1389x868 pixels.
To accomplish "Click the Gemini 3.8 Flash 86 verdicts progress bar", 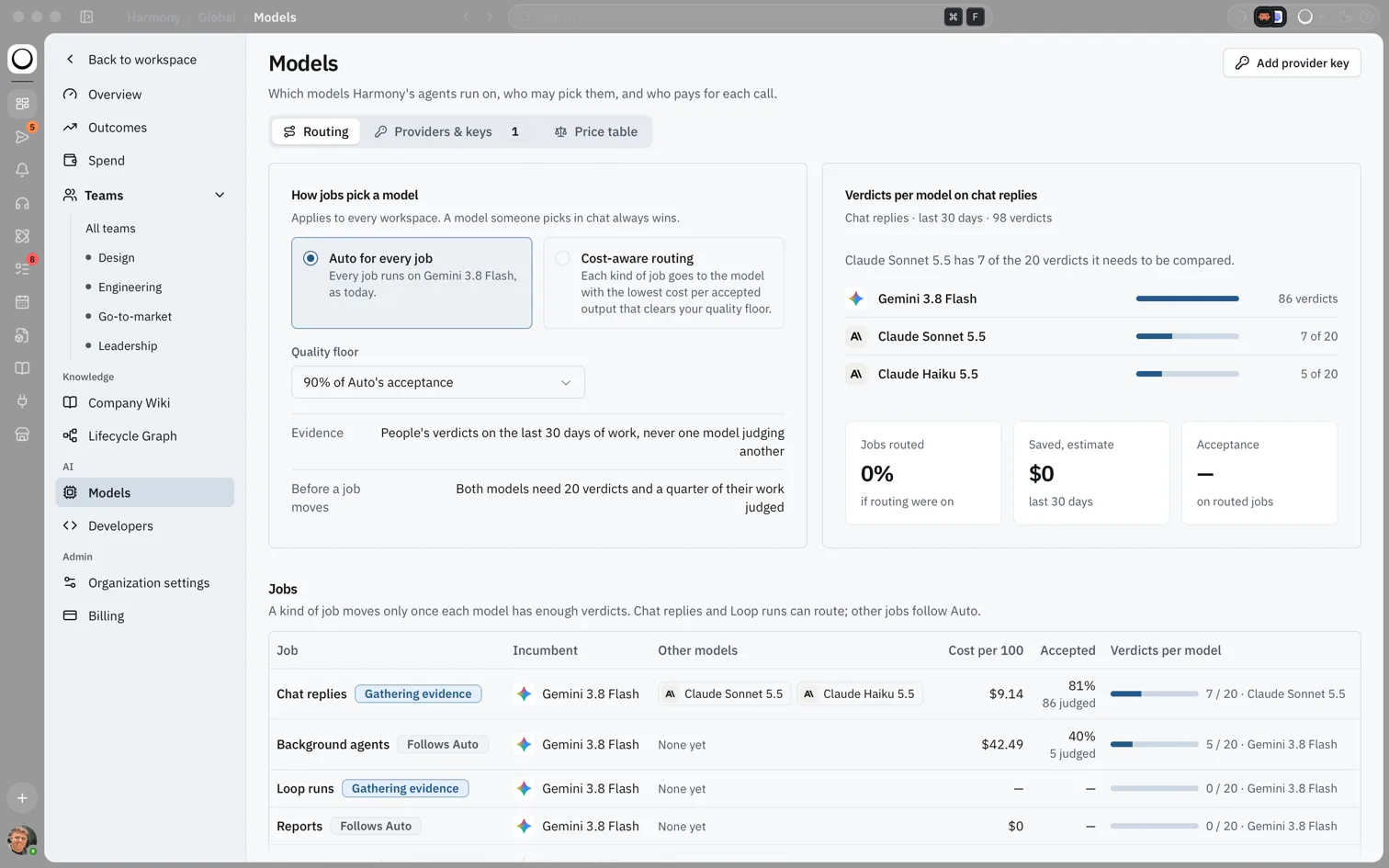I will [x=1187, y=299].
